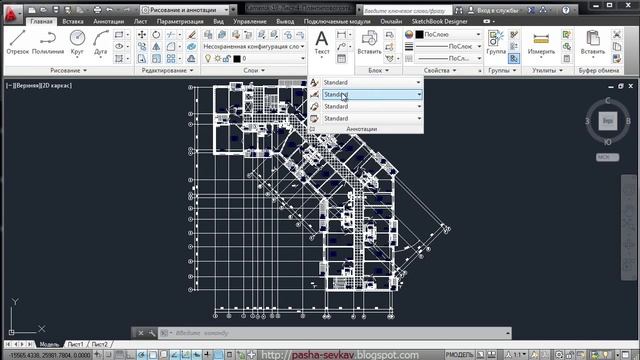Click the Erase tool icon
The image size is (640, 360).
191,35
